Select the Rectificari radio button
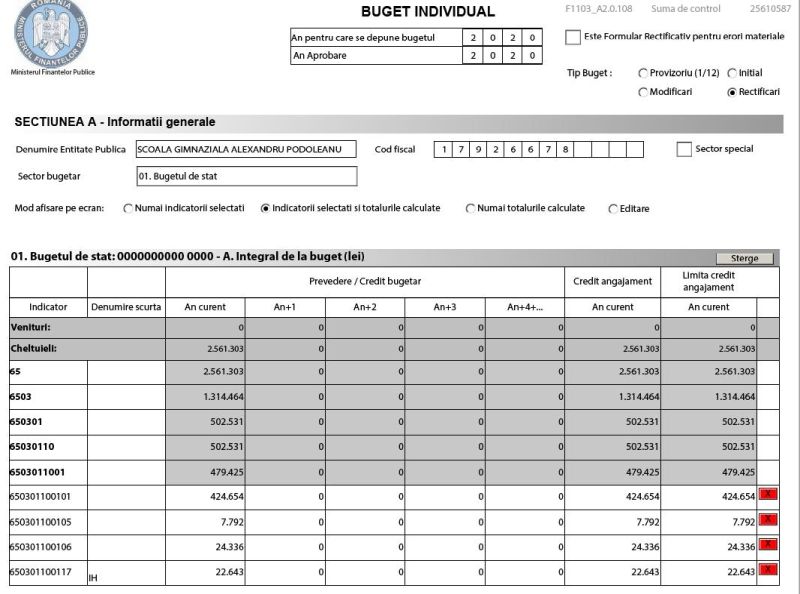This screenshot has height=594, width=800. (732, 92)
